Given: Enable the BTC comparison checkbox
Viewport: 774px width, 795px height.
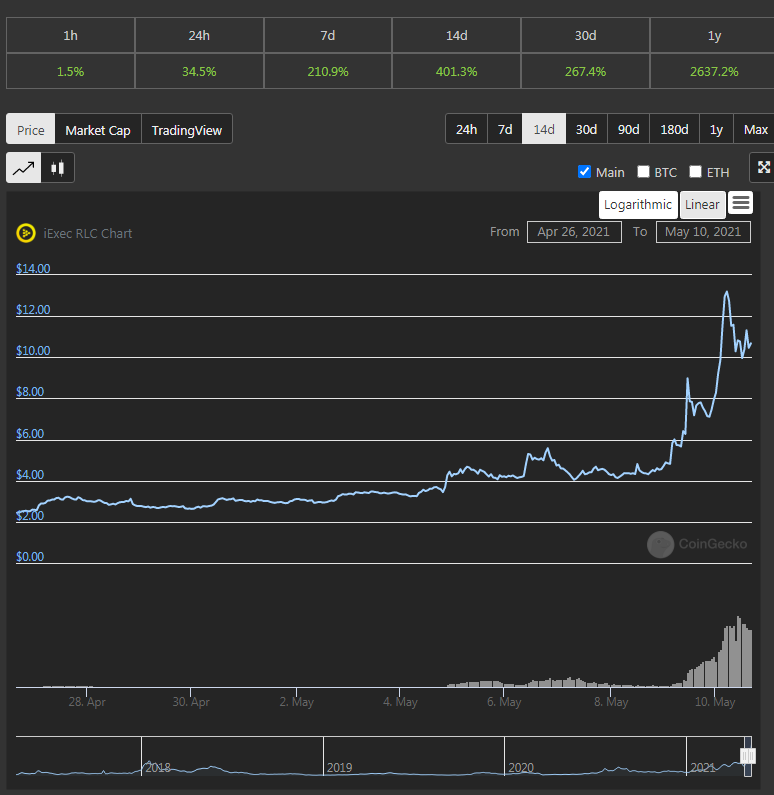Looking at the screenshot, I should 643,172.
